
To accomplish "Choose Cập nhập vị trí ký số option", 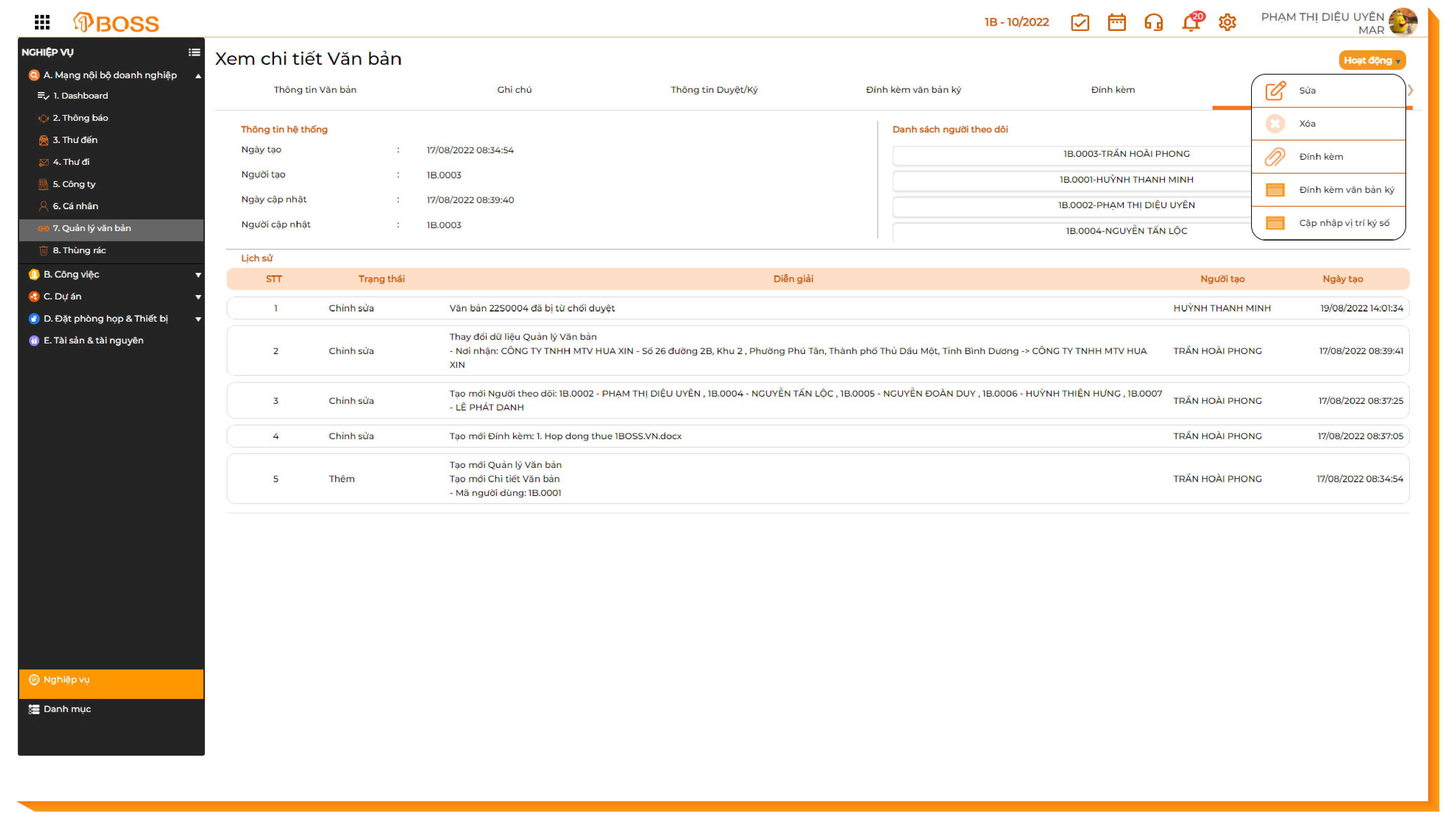I will point(1344,223).
